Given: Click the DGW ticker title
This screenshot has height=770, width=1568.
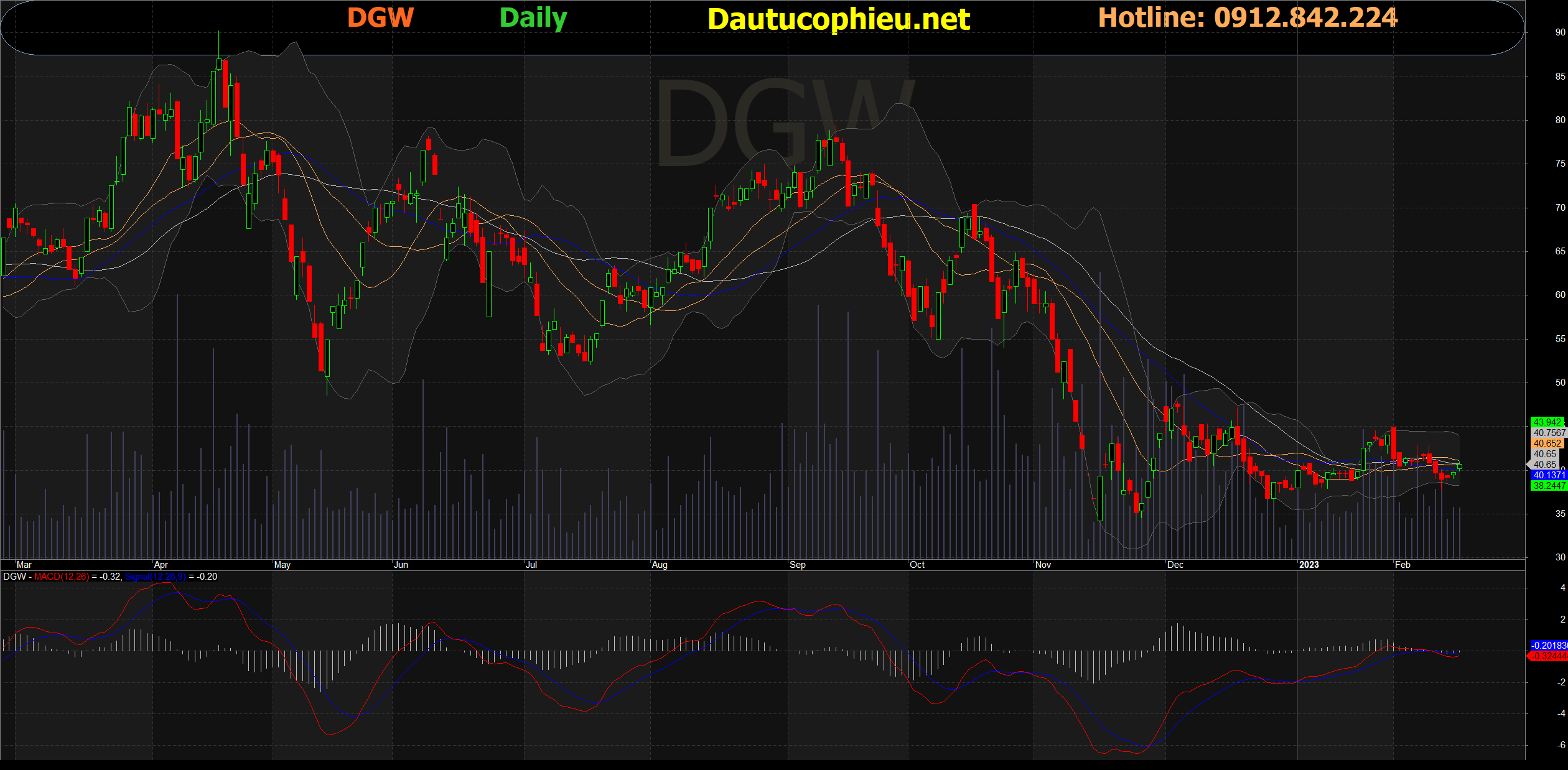Looking at the screenshot, I should pyautogui.click(x=380, y=17).
